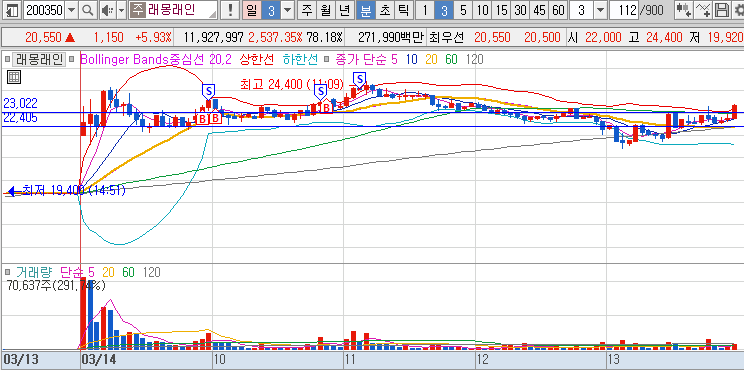Viewport: 744px width, 370px height.
Task: Click the 하한선 lower band label
Action: coord(300,59)
